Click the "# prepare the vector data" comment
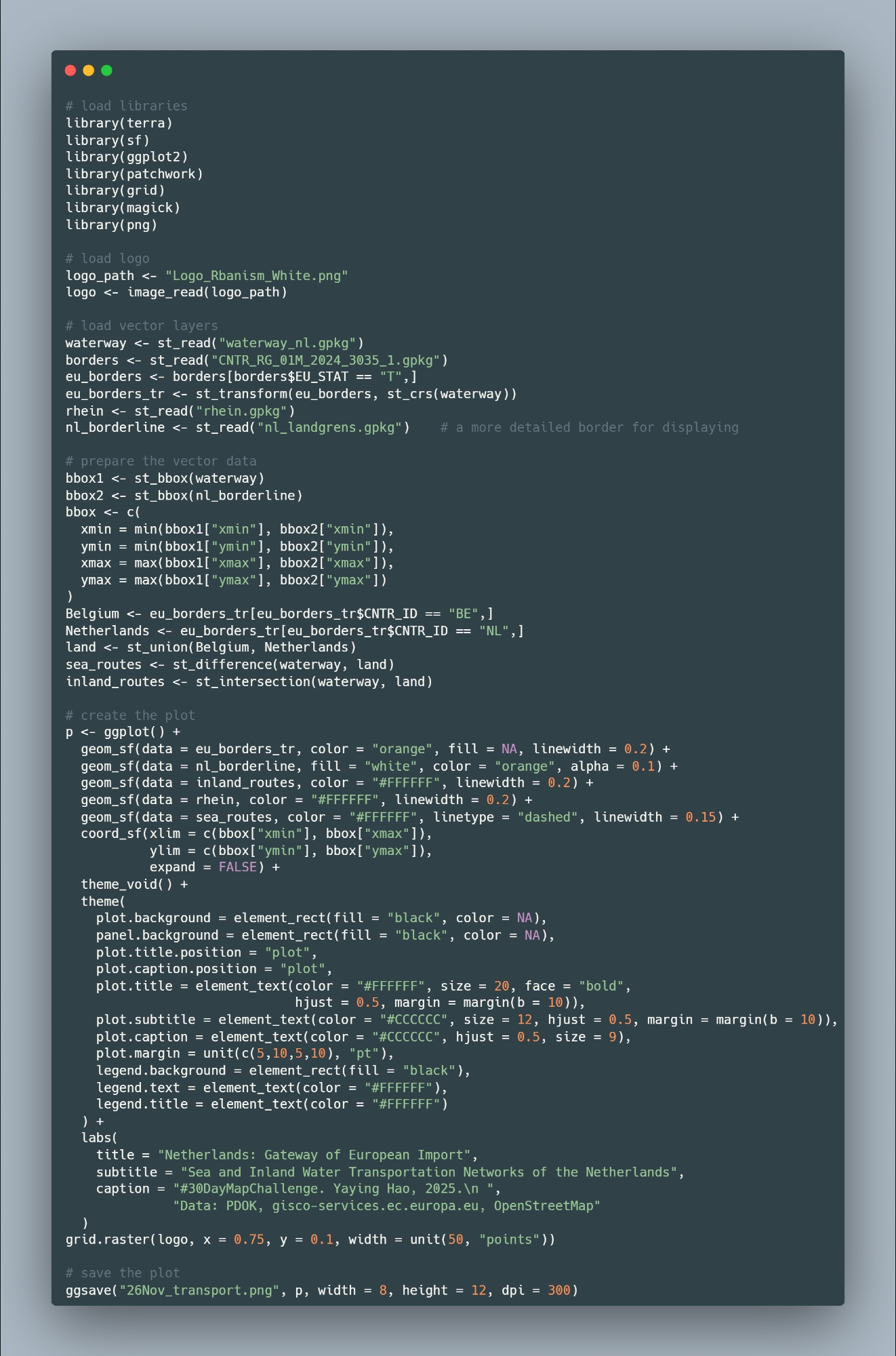 [161, 461]
